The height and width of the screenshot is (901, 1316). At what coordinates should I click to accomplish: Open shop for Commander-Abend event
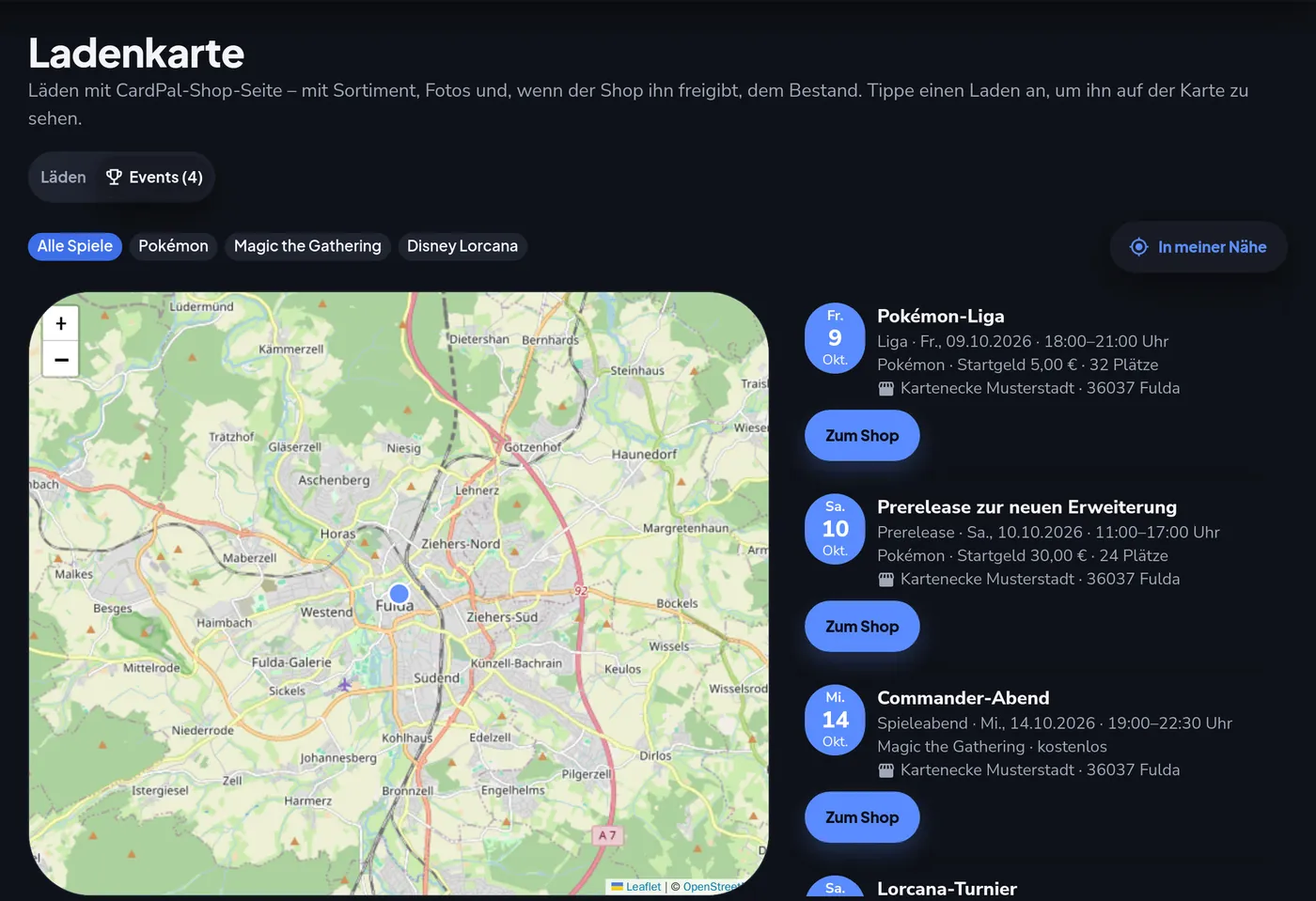(x=862, y=817)
